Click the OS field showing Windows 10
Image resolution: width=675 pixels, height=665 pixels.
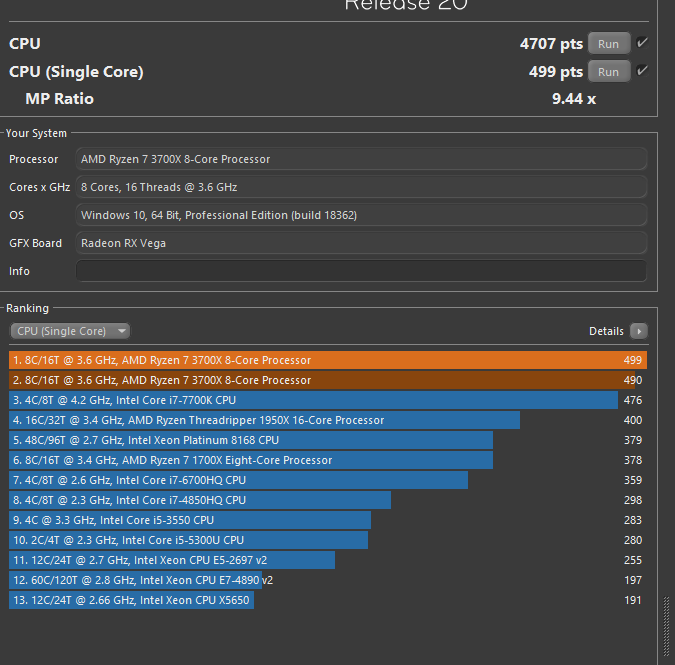361,215
